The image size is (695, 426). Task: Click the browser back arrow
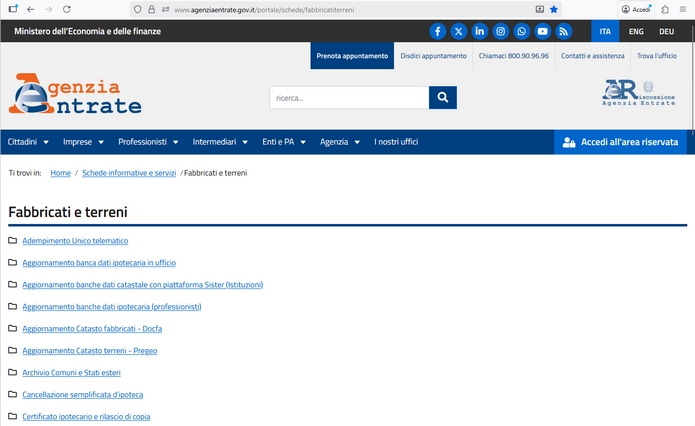[31, 9]
